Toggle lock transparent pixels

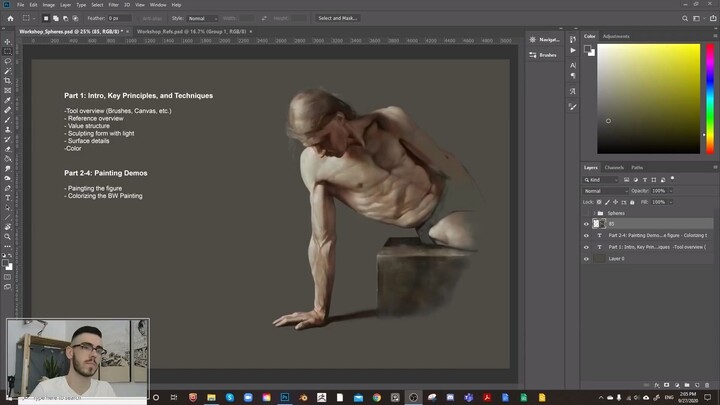coord(599,202)
